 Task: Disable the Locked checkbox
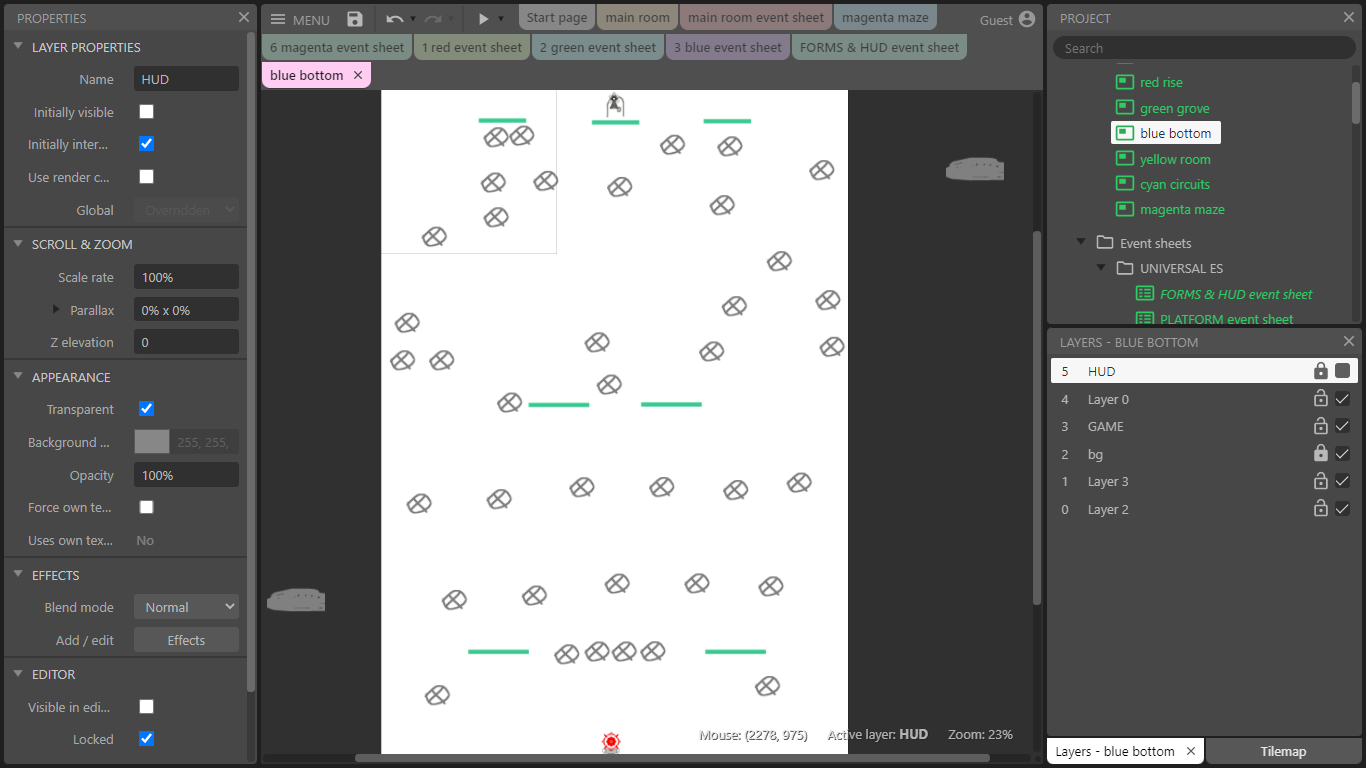click(146, 739)
